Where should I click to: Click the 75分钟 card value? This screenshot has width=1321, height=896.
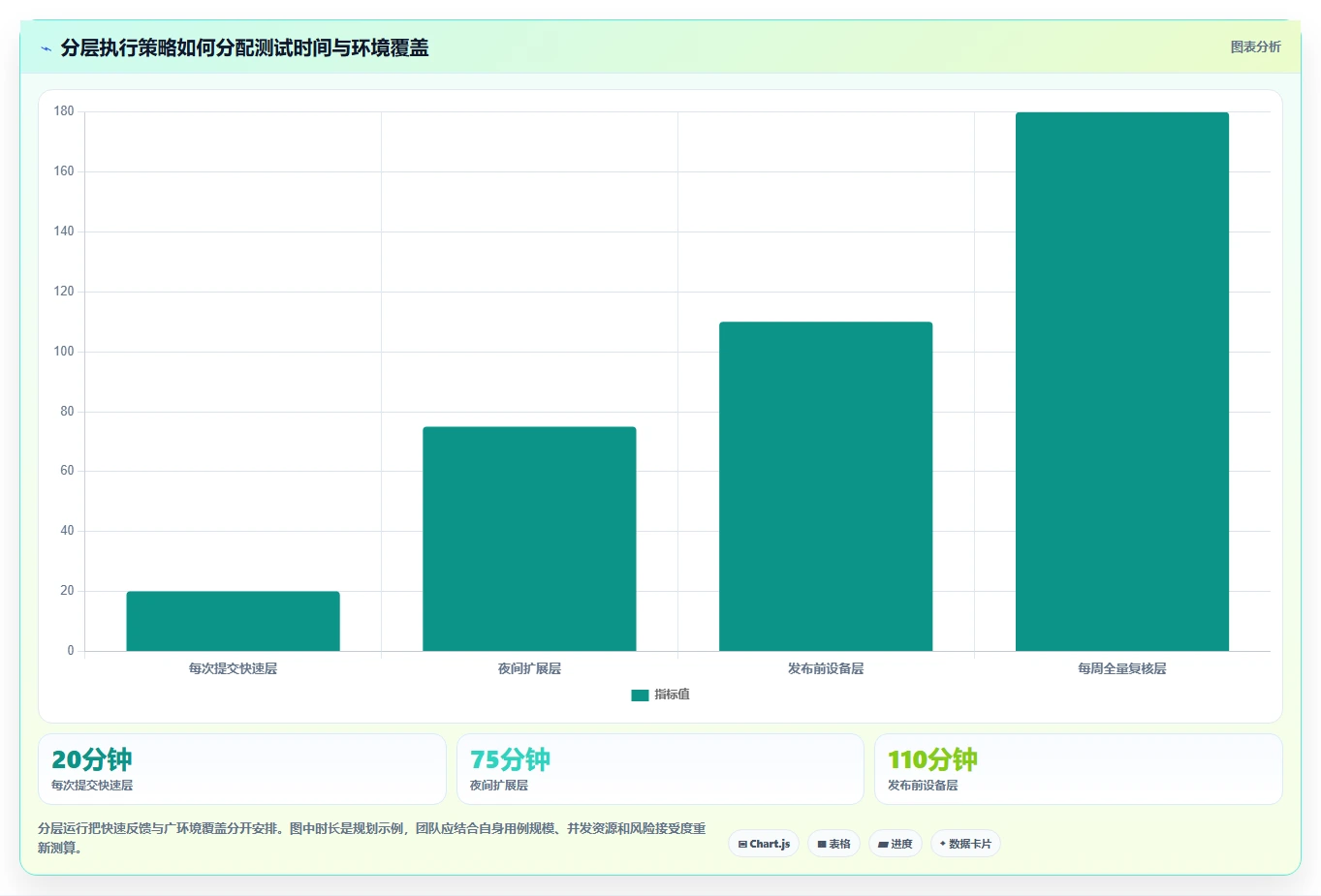tap(511, 759)
